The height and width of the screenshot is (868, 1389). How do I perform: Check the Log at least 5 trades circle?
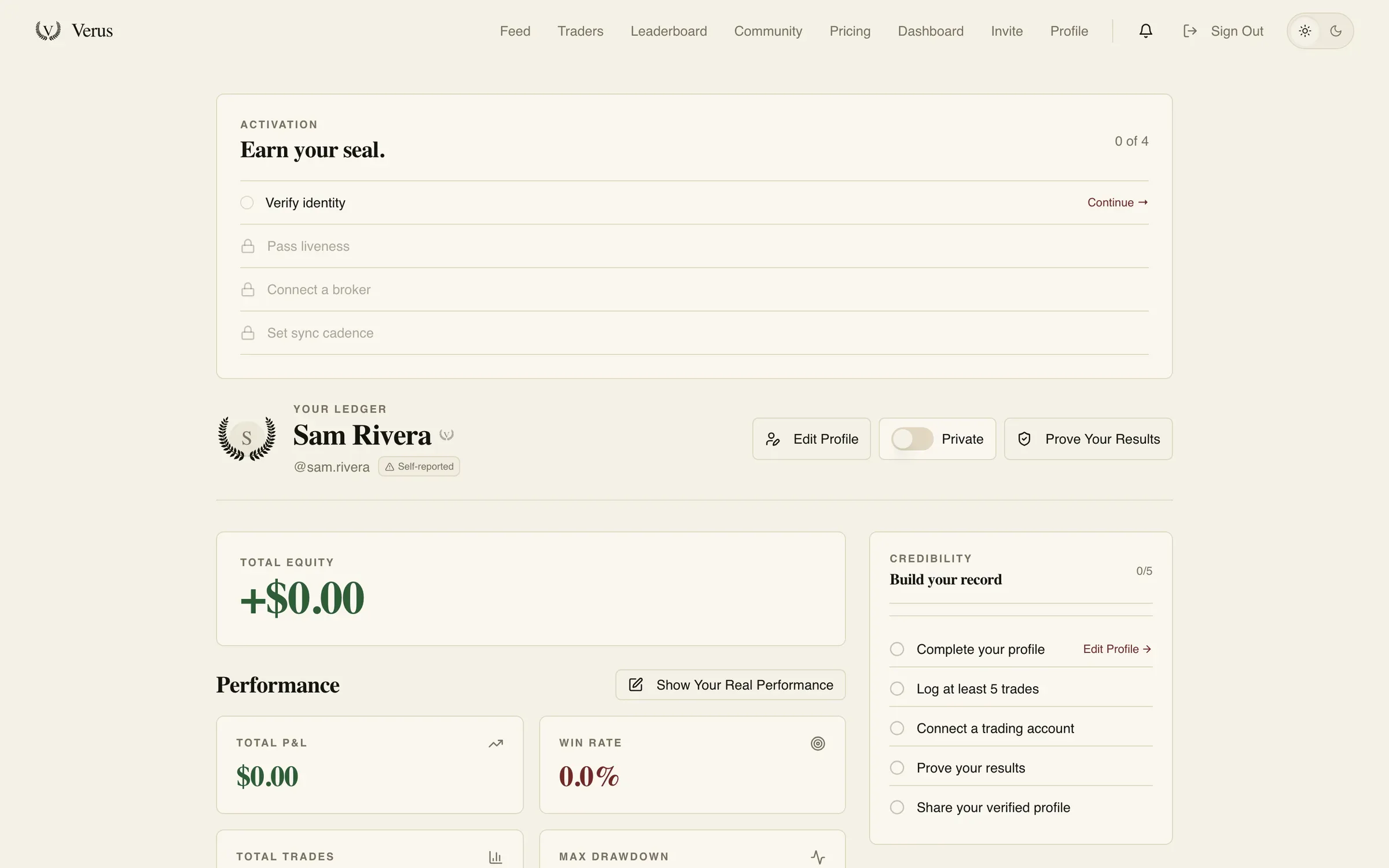(x=897, y=689)
